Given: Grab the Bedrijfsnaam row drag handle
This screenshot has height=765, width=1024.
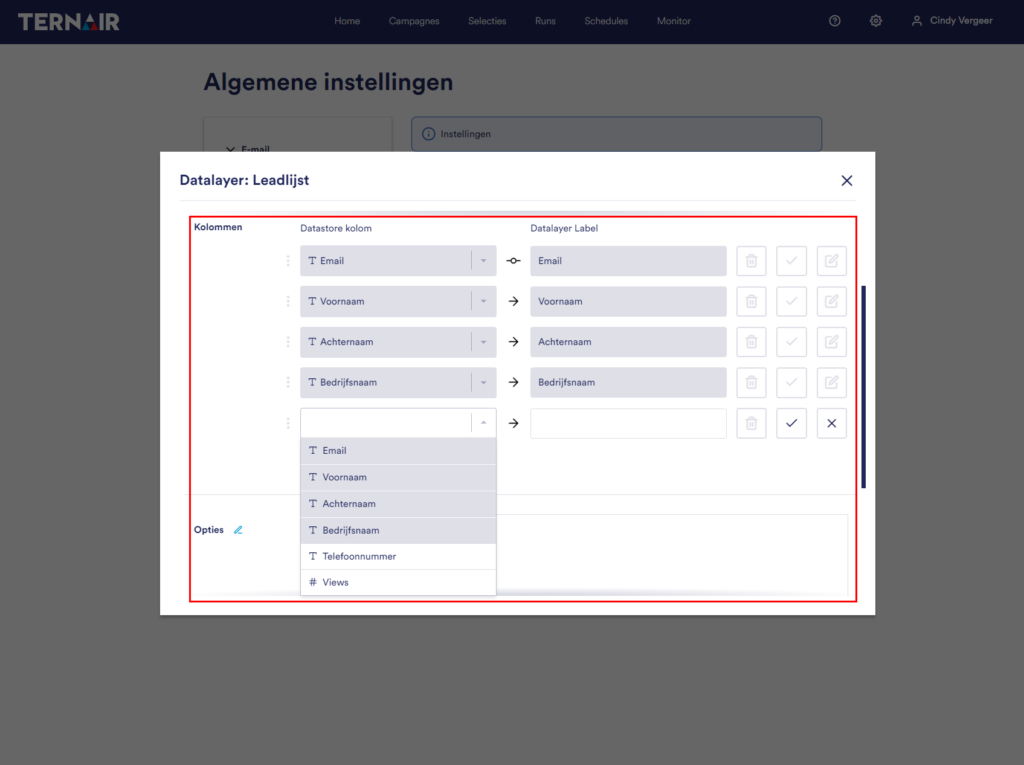Looking at the screenshot, I should click(287, 382).
